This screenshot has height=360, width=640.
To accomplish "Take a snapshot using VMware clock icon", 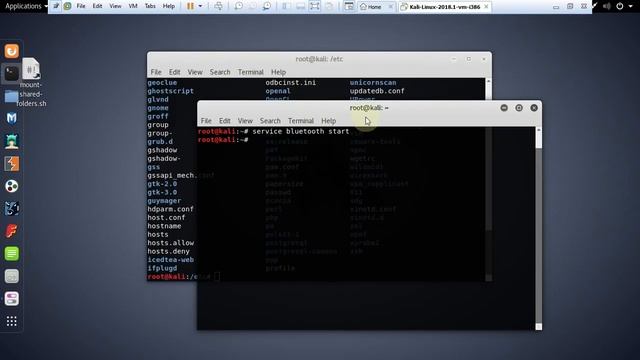I will tap(238, 6).
